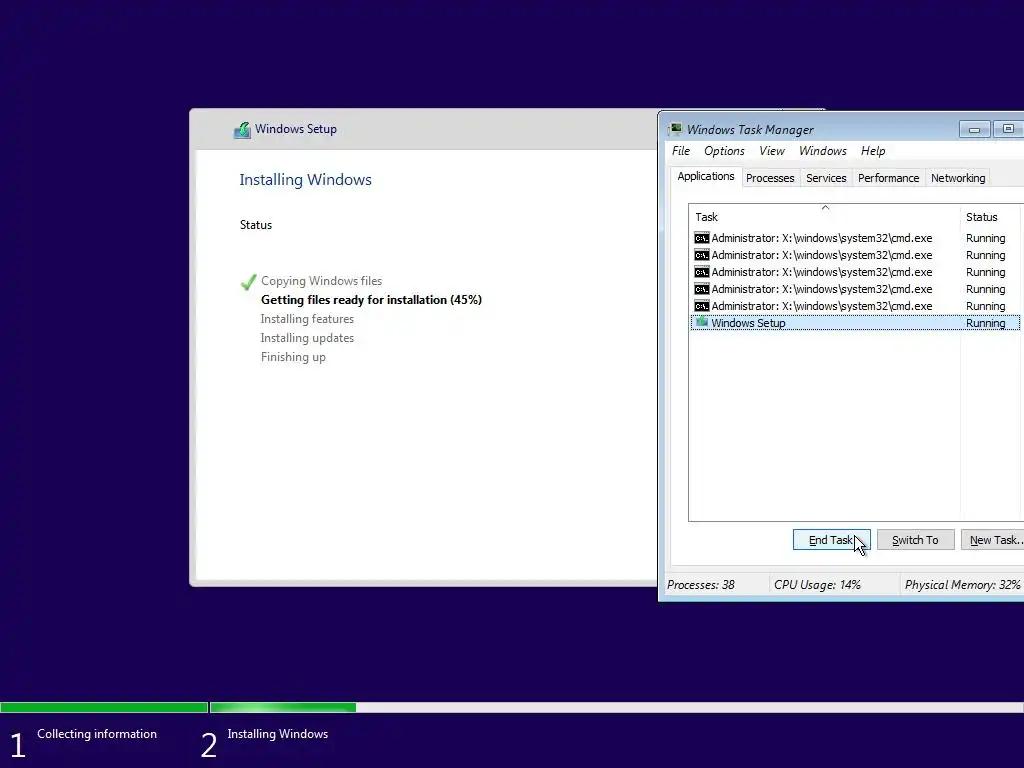Screen dimensions: 1024x768
Task: Switch to the Performance tab
Action: pos(888,178)
